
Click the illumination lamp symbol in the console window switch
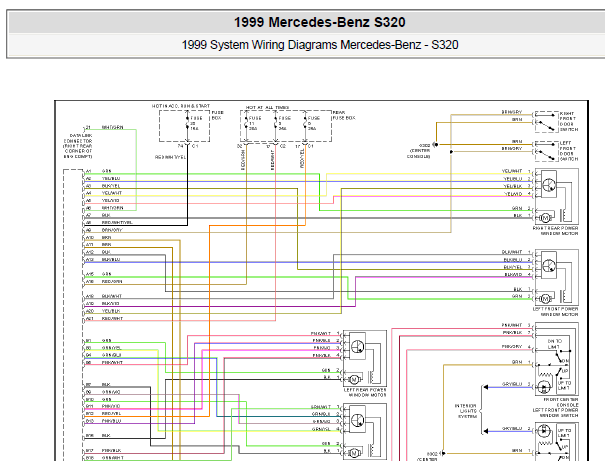[544, 387]
